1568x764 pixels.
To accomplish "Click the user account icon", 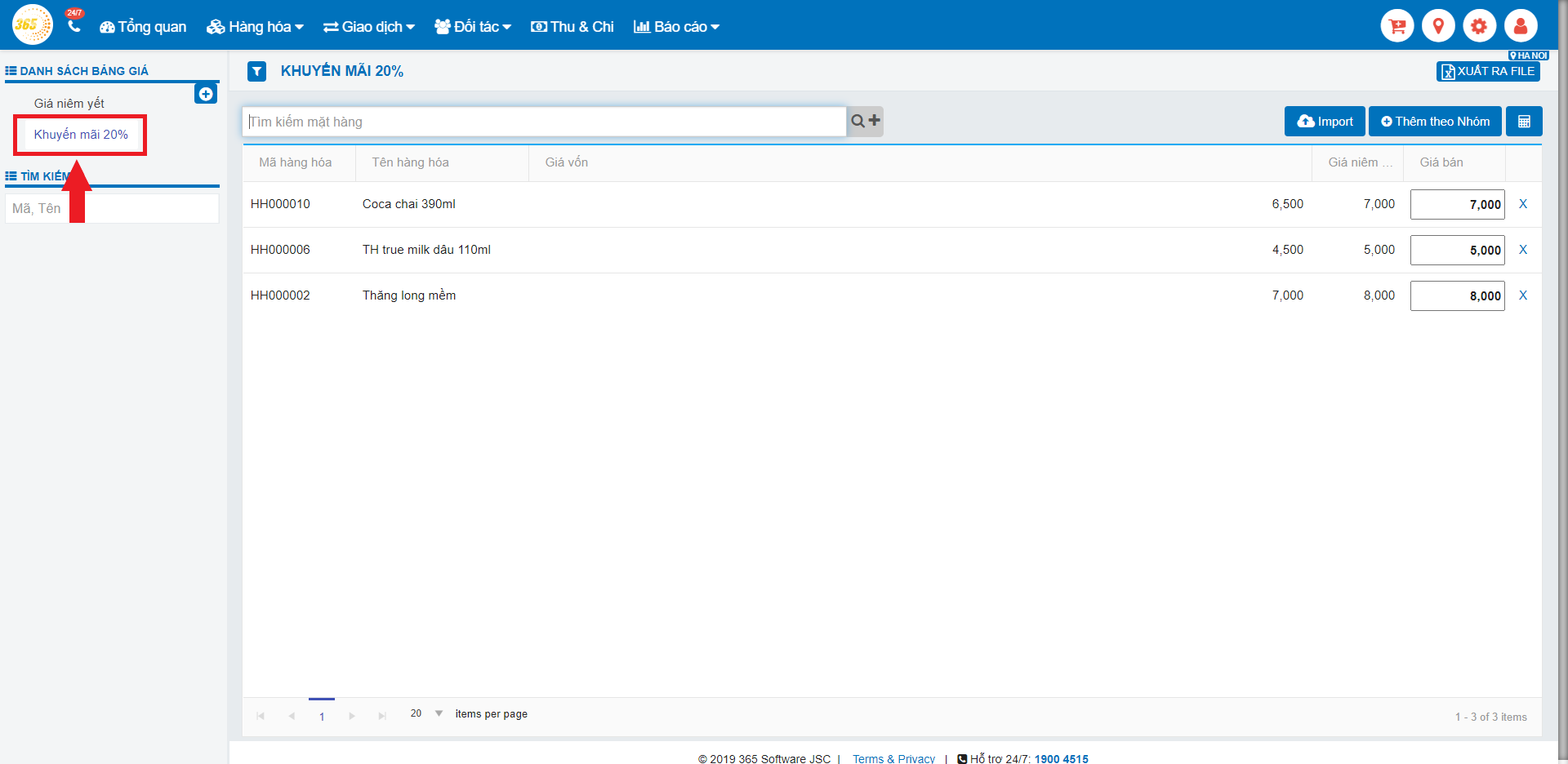I will point(1521,26).
